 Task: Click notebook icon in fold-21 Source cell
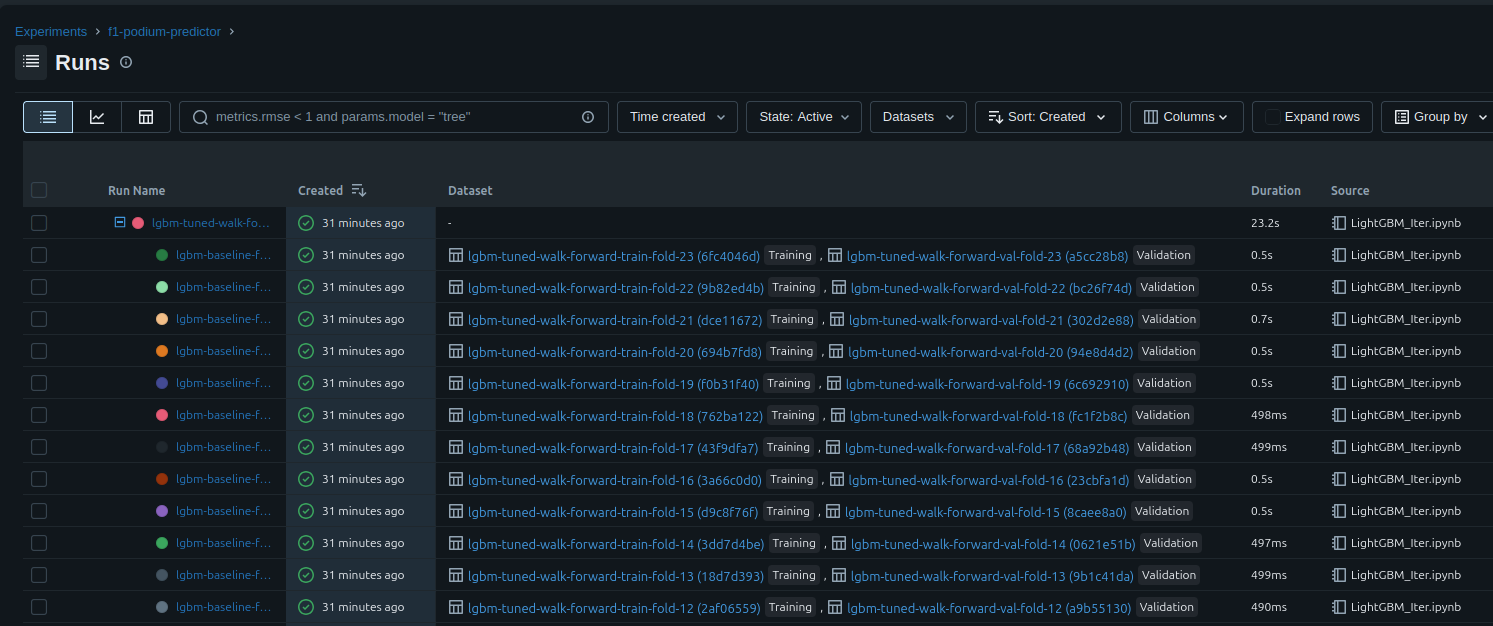coord(1339,319)
